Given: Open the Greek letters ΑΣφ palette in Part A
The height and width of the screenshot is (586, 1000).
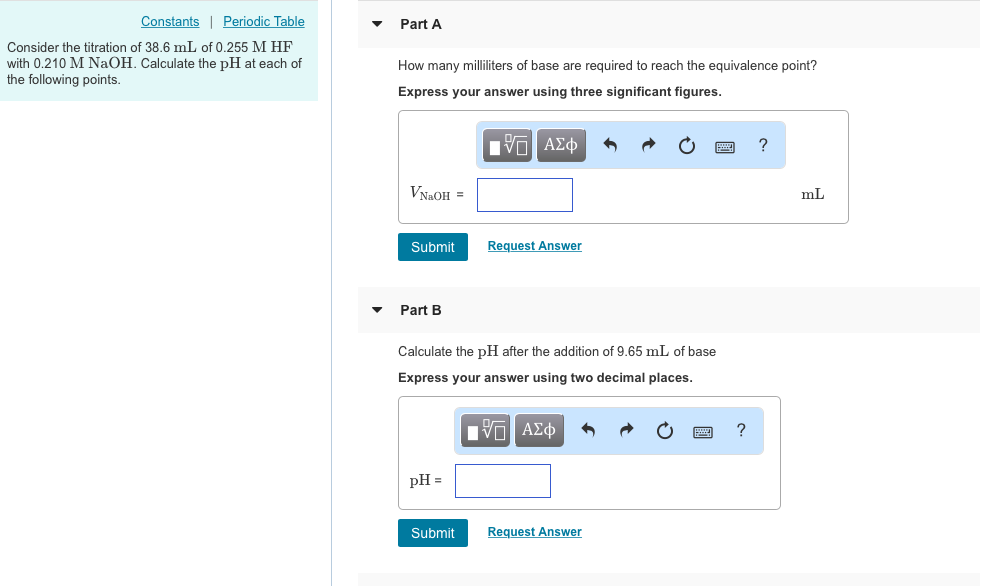Looking at the screenshot, I should (x=561, y=145).
